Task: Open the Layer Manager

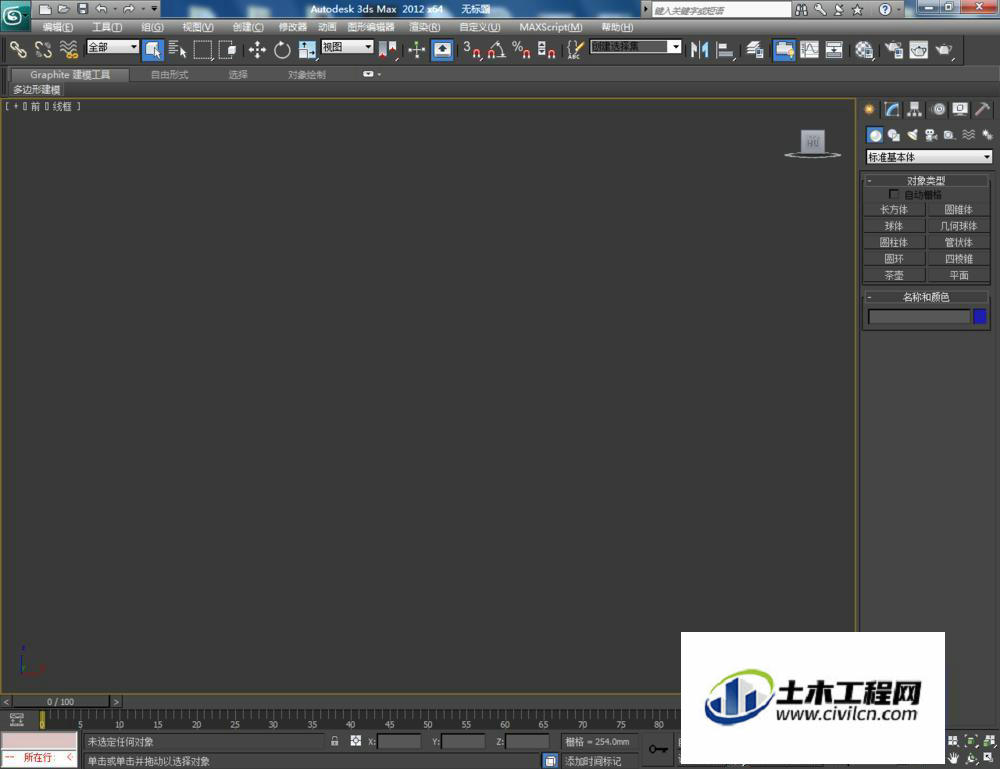Action: [x=754, y=49]
